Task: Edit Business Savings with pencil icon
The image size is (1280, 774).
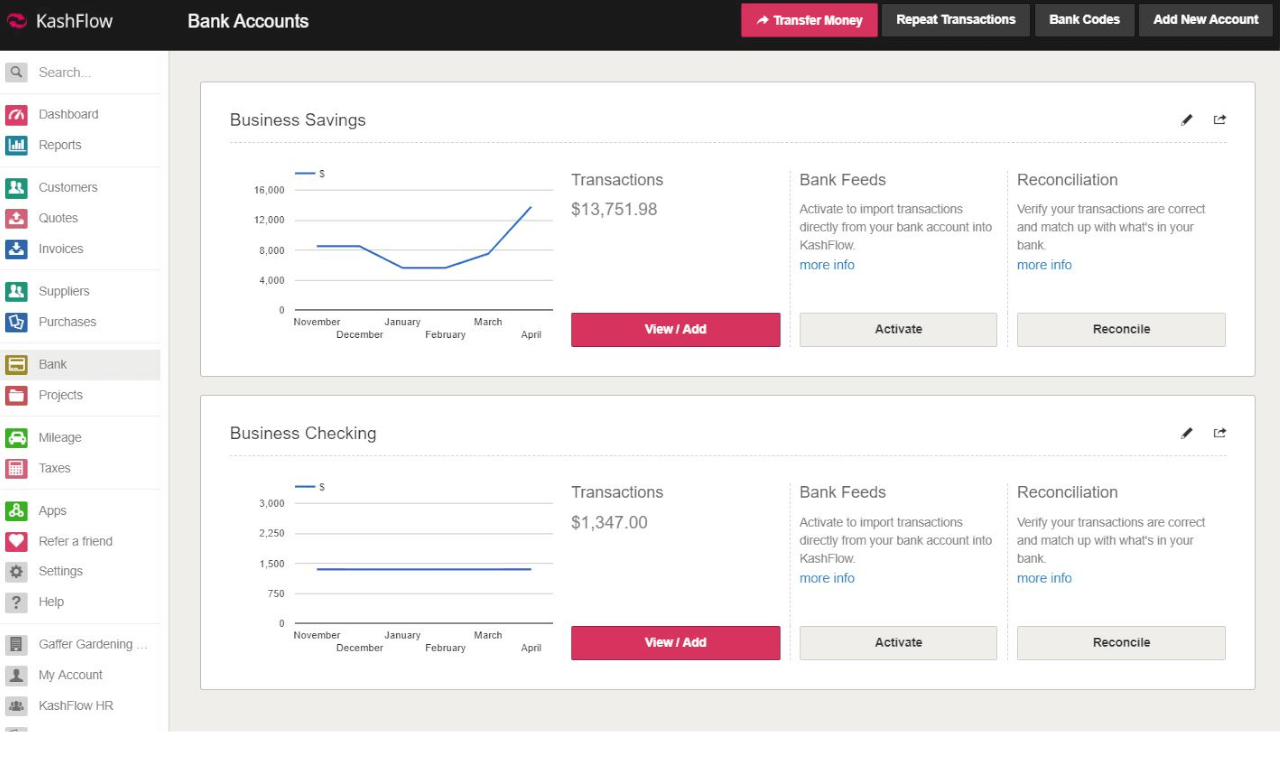Action: [x=1187, y=120]
